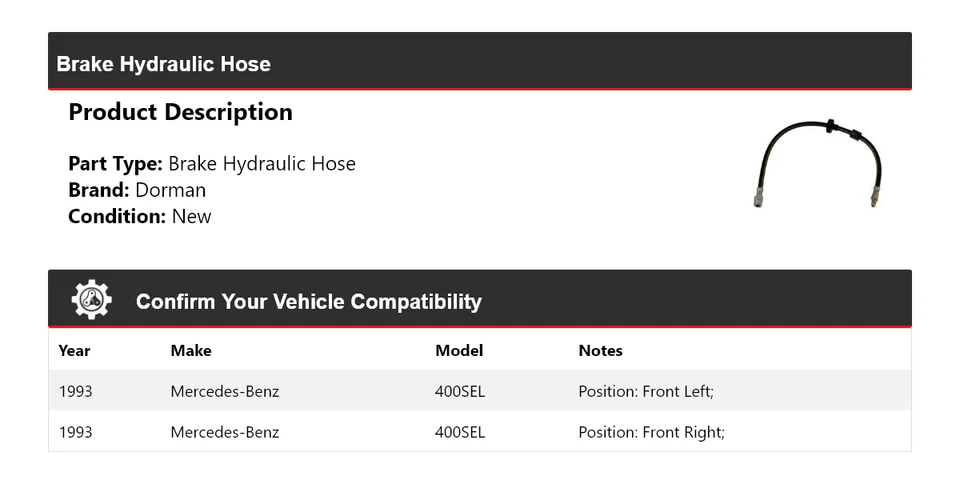Click Mercedes-Benz in the Front Left row
The height and width of the screenshot is (484, 960).
pyautogui.click(x=225, y=391)
